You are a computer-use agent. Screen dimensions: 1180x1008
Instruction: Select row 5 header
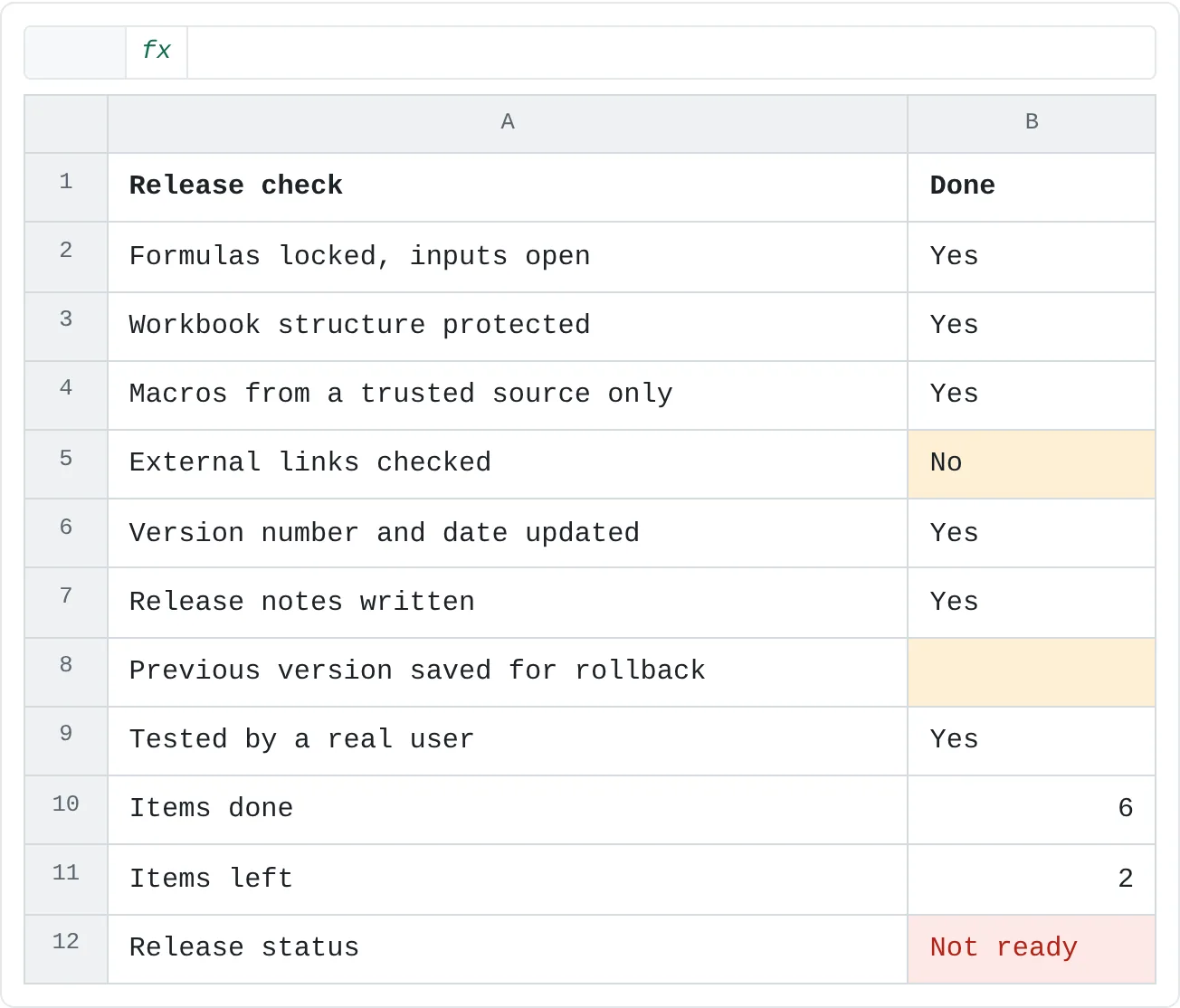pos(66,464)
